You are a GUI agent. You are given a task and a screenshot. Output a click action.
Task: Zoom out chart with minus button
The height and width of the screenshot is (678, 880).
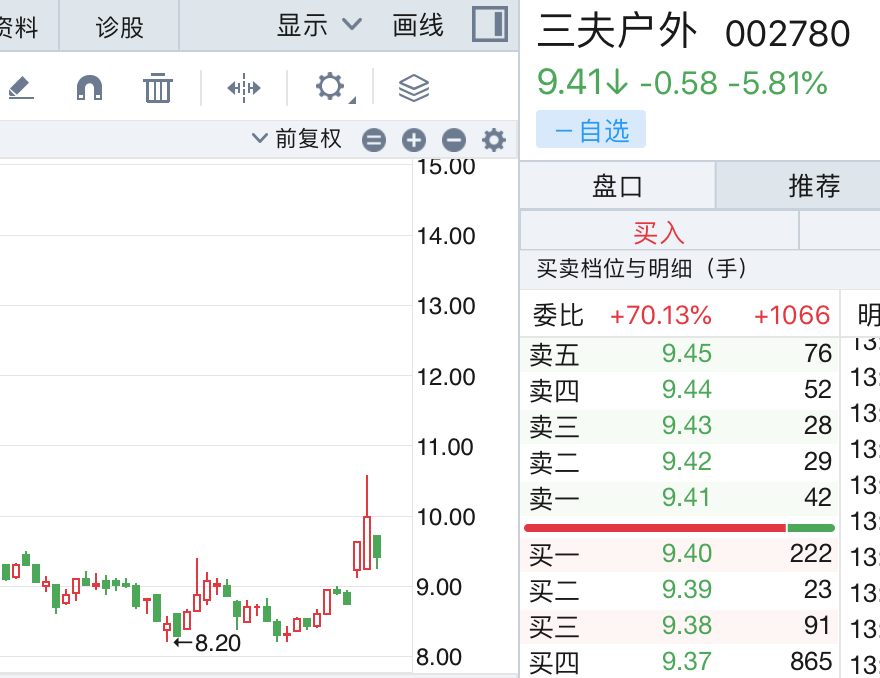click(453, 140)
